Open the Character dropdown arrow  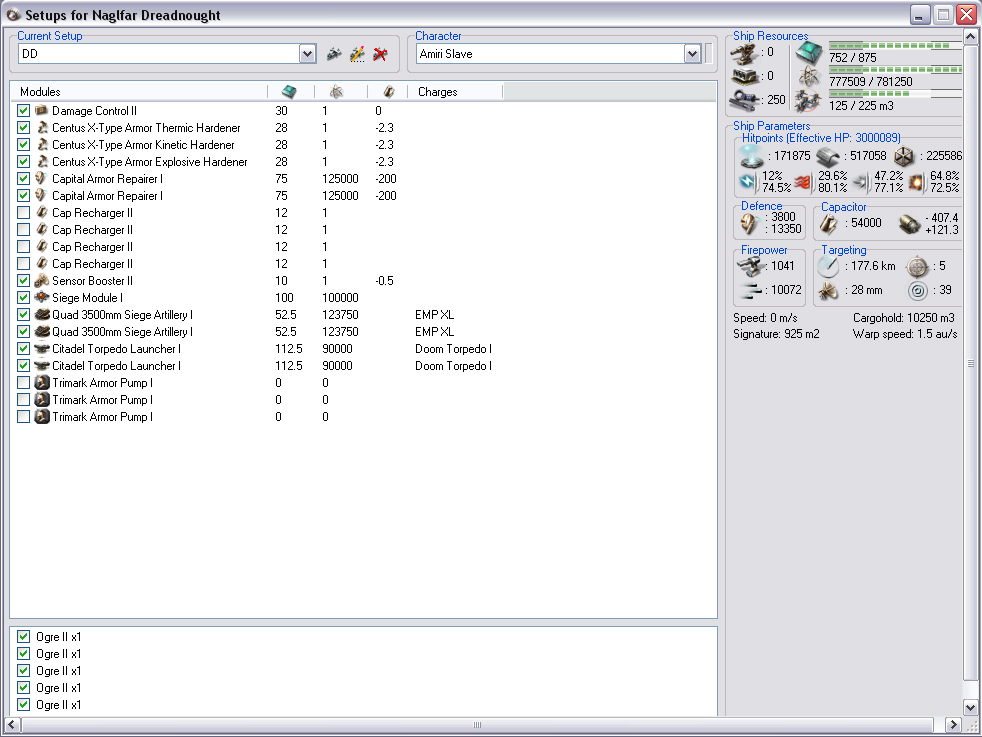692,54
